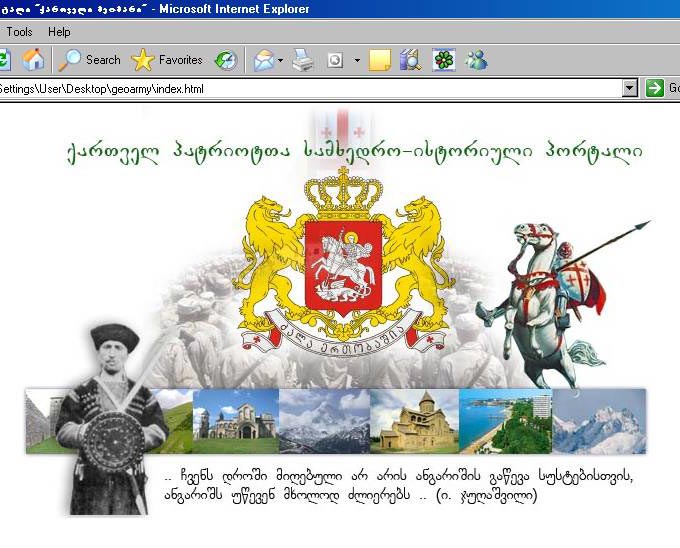Click the seaside resort coast photo
The height and width of the screenshot is (548, 680).
[506, 421]
